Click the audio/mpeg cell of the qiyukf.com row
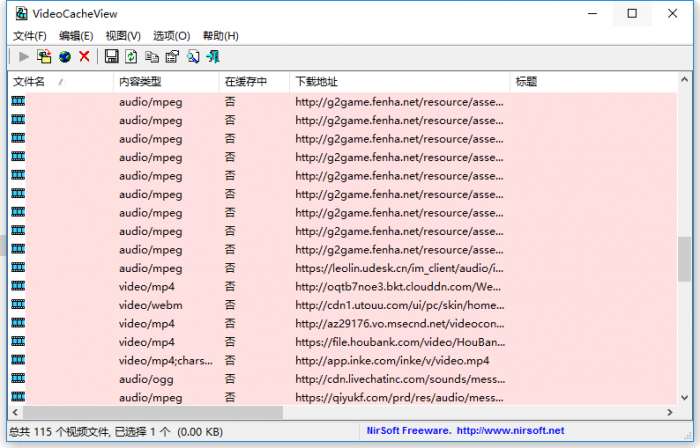Image resolution: width=700 pixels, height=448 pixels. (150, 398)
